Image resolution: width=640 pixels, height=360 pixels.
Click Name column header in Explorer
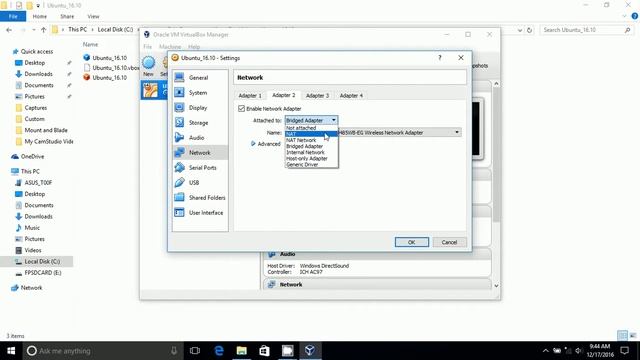[x=90, y=44]
